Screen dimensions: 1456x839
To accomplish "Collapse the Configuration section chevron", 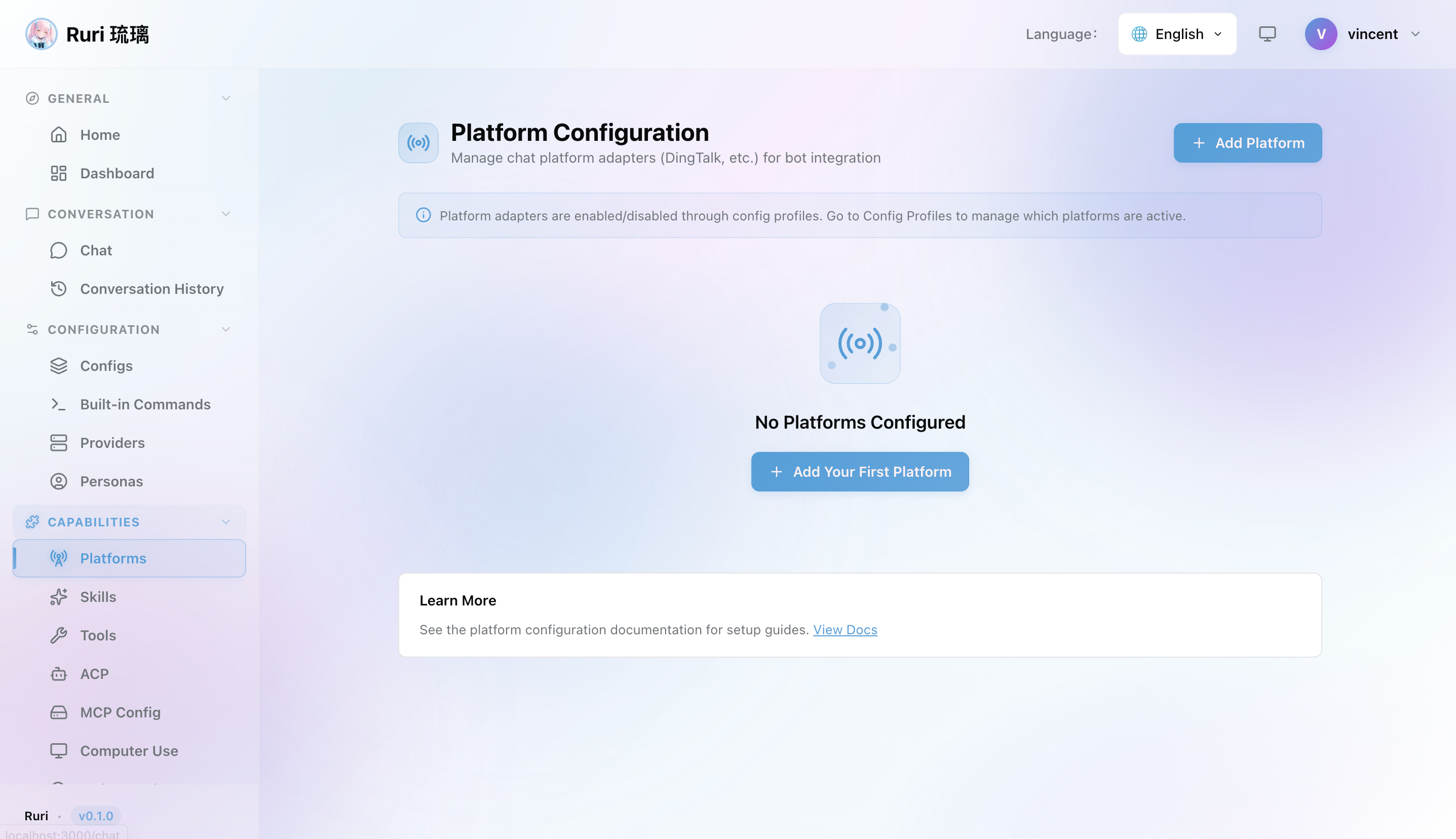I will point(226,330).
